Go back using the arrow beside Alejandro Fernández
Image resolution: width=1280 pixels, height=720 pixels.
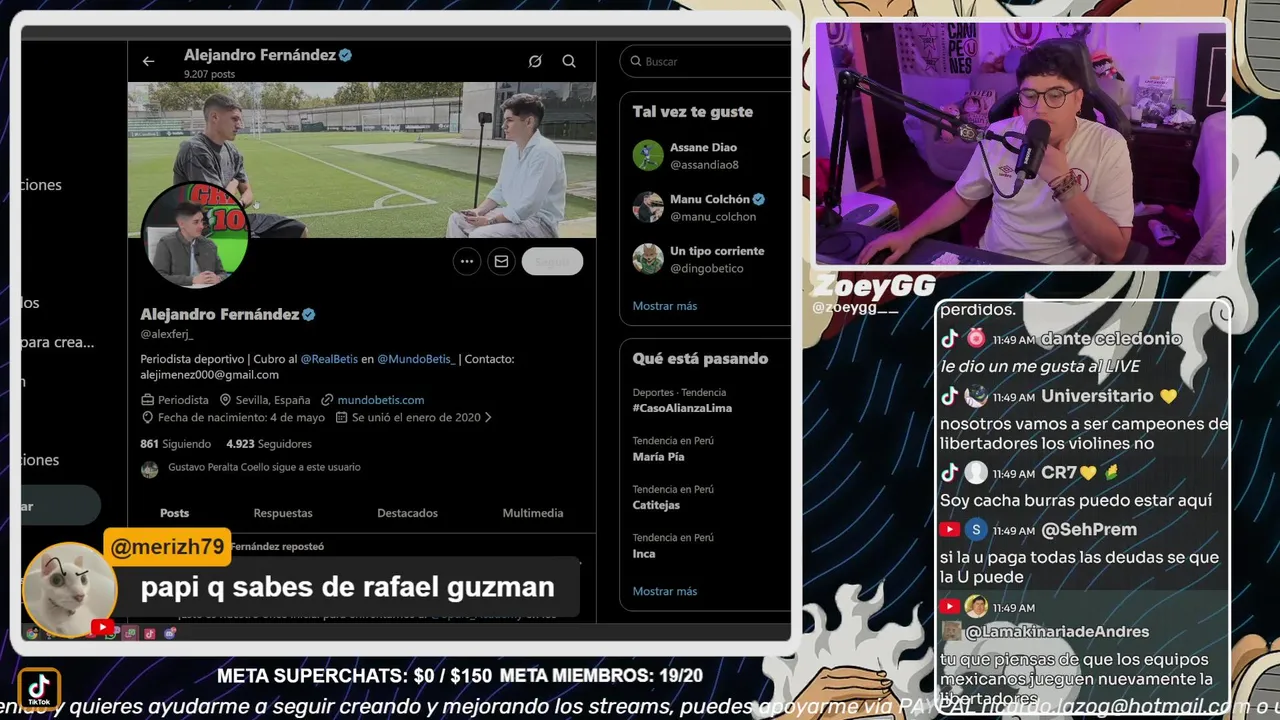click(148, 61)
